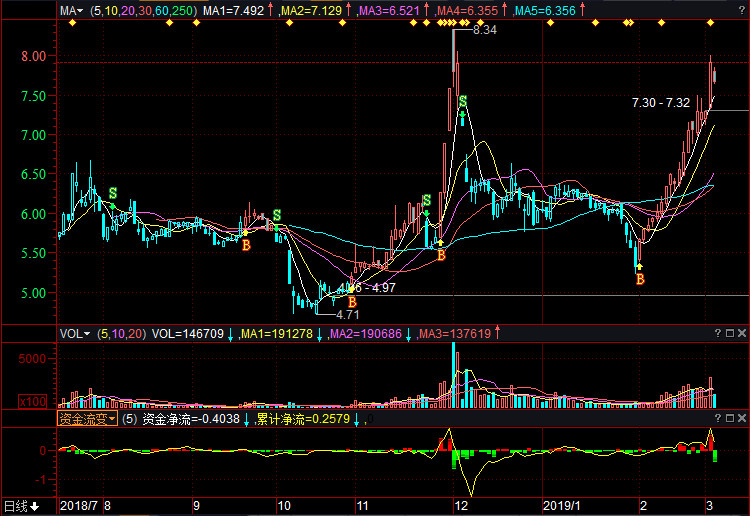This screenshot has width=750, height=516.
Task: Click the volume MA2=190686 value
Action: (x=366, y=334)
